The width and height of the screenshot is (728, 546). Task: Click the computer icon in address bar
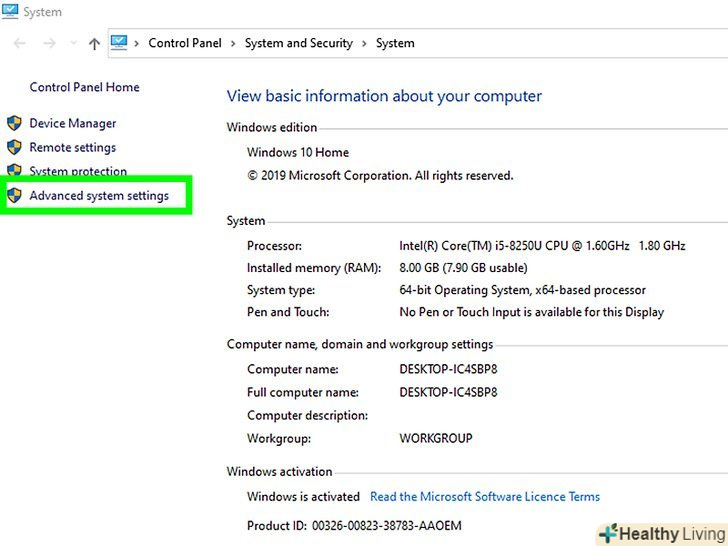point(119,43)
